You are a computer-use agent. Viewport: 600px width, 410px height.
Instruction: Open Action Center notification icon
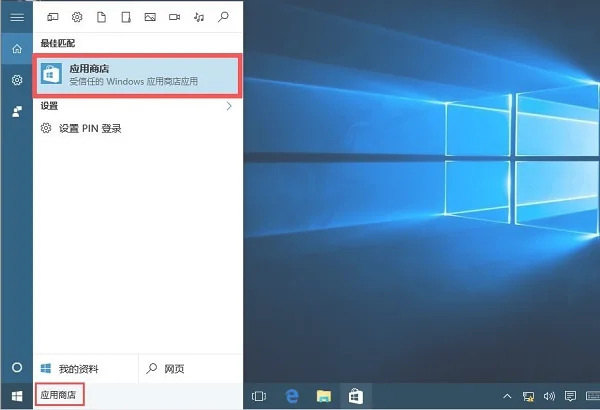click(x=570, y=396)
